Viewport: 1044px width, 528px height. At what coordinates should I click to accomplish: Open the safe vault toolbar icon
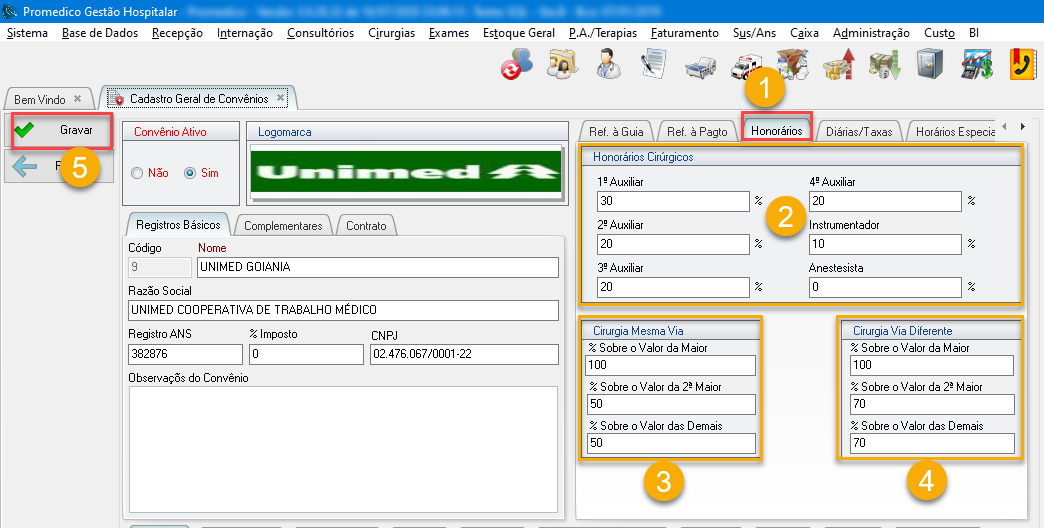(x=930, y=64)
